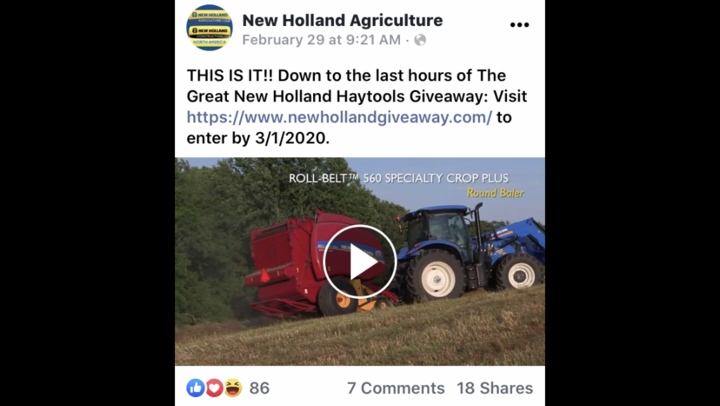Viewport: 720px width, 406px height.
Task: Click the 'enter by 3/1/2020' text line
Action: pos(258,138)
